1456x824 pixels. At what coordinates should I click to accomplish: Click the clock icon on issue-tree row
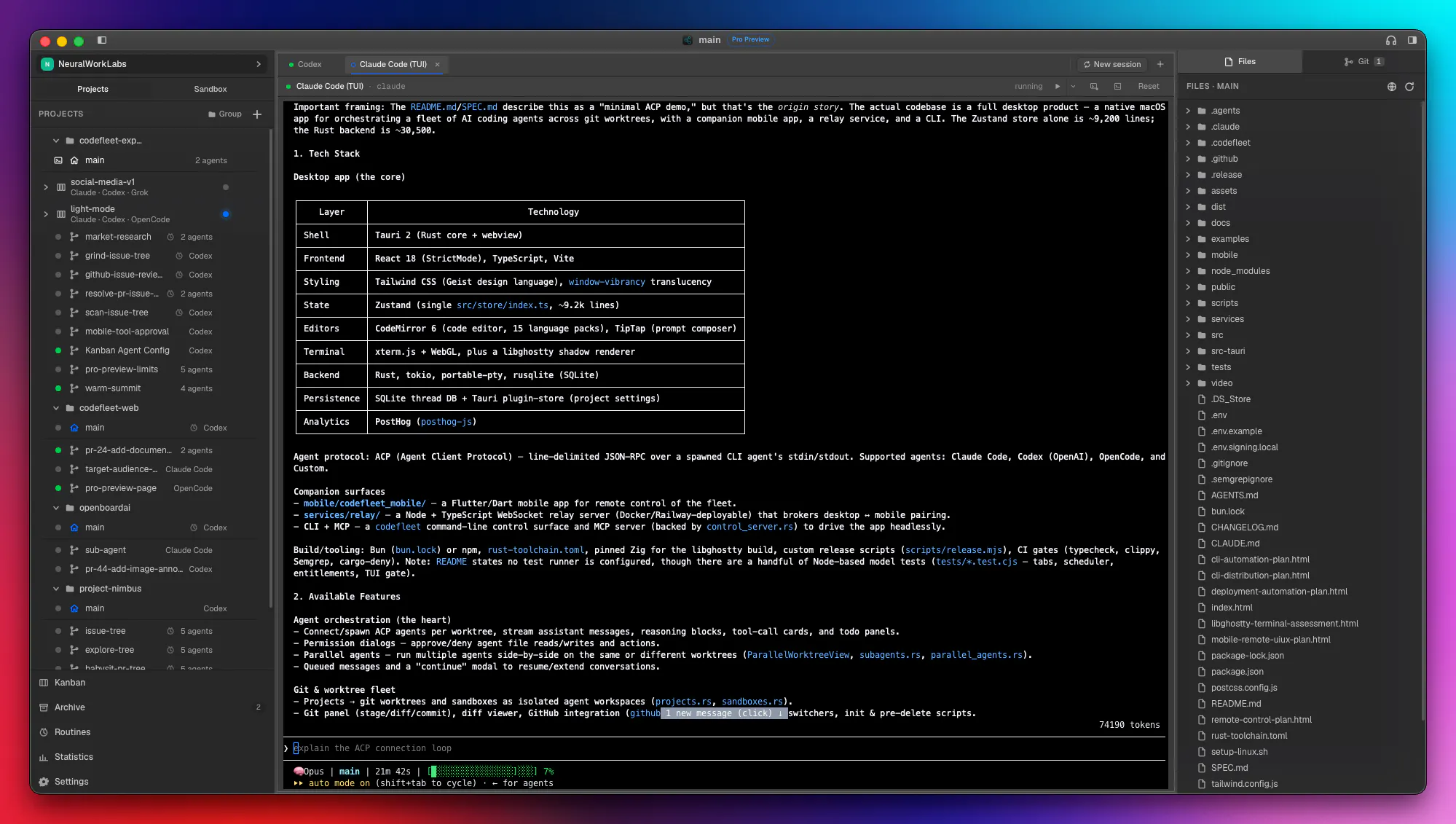(x=170, y=631)
